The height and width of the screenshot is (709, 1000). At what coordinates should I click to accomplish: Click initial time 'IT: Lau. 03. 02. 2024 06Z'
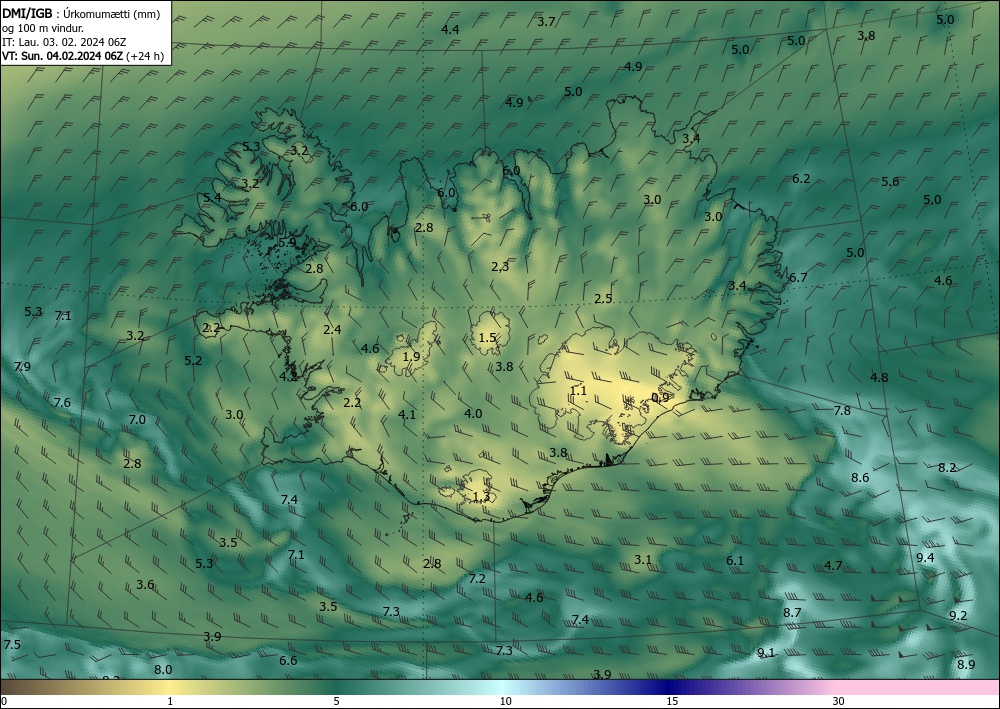64,42
